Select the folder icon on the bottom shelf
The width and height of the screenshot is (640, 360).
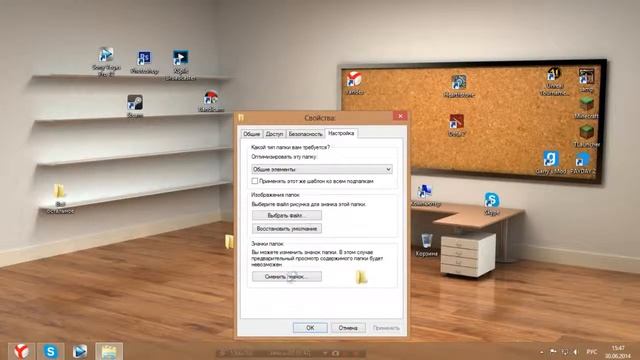click(x=60, y=199)
